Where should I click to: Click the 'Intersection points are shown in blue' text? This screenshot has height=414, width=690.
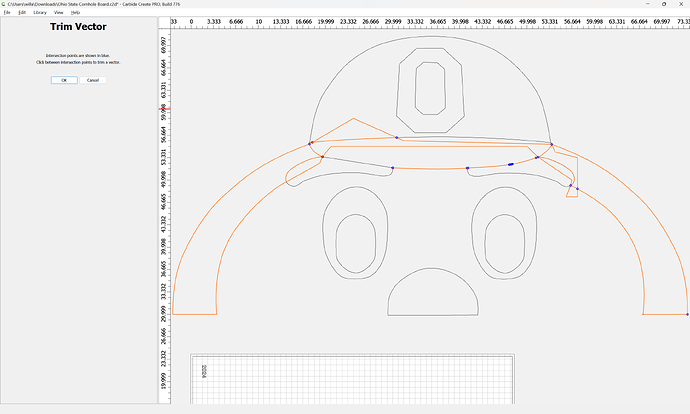tap(78, 56)
